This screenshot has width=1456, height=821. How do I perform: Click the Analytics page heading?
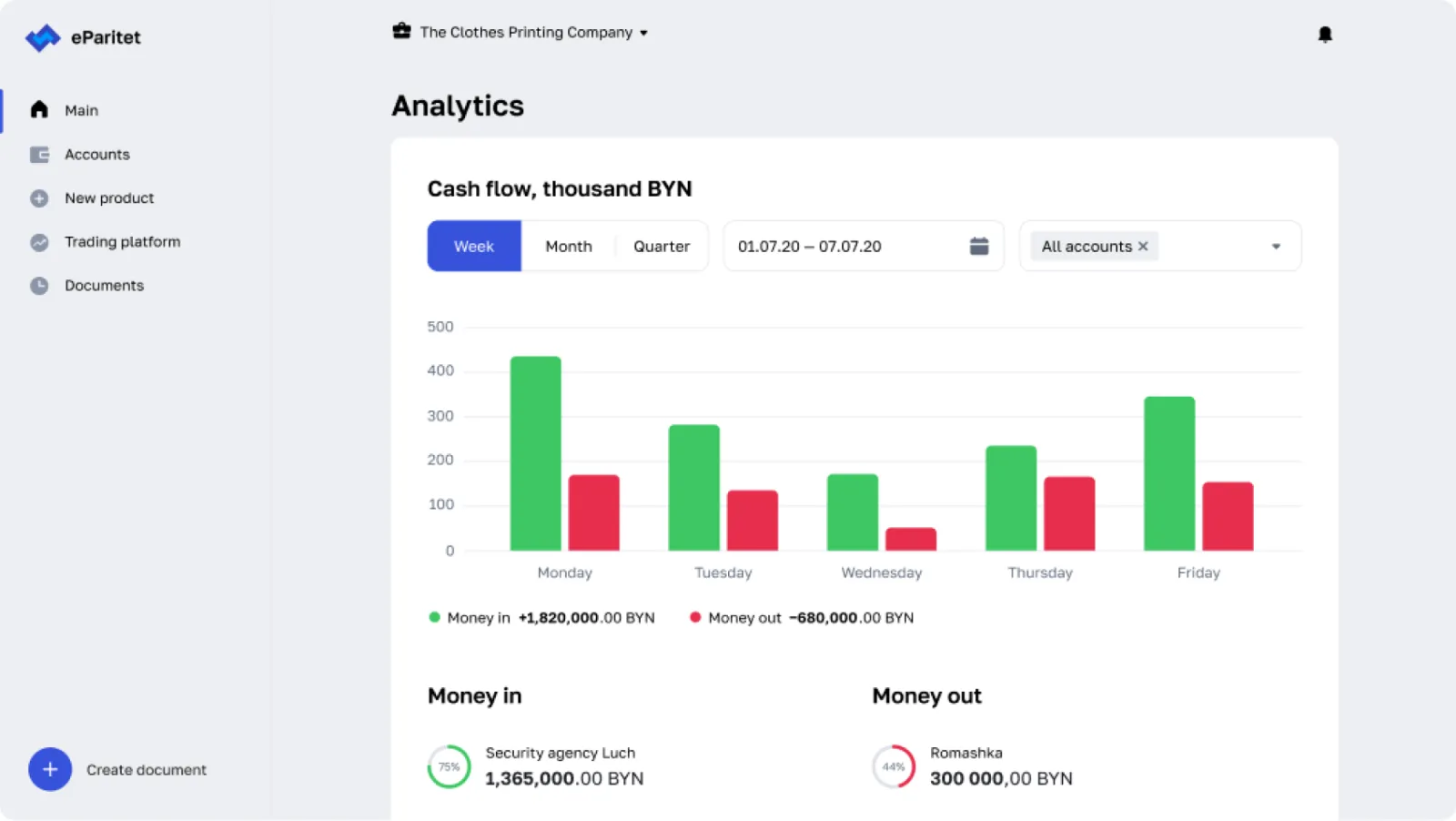458,106
